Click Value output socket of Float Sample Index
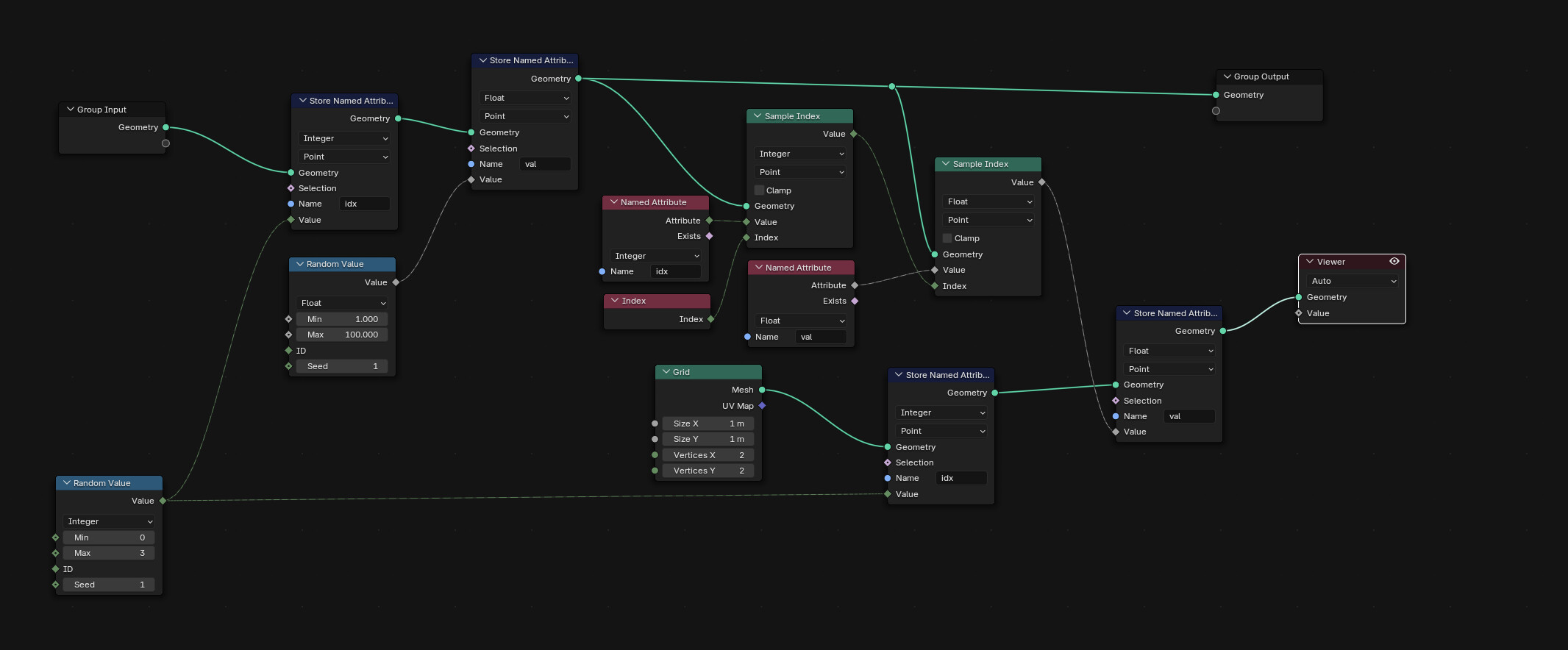 1041,182
